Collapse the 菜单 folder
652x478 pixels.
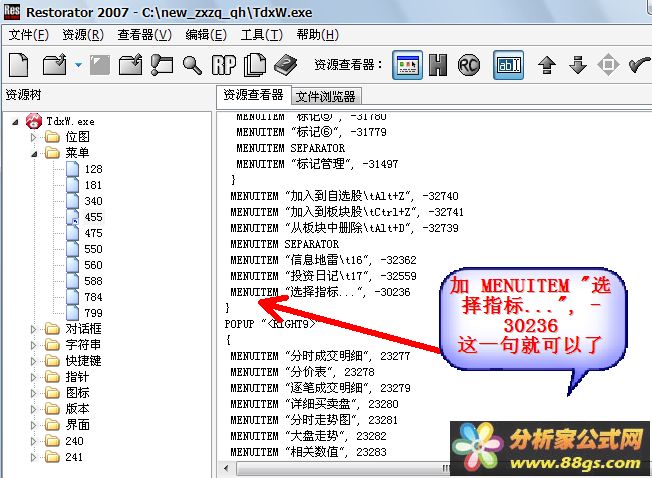pos(34,154)
